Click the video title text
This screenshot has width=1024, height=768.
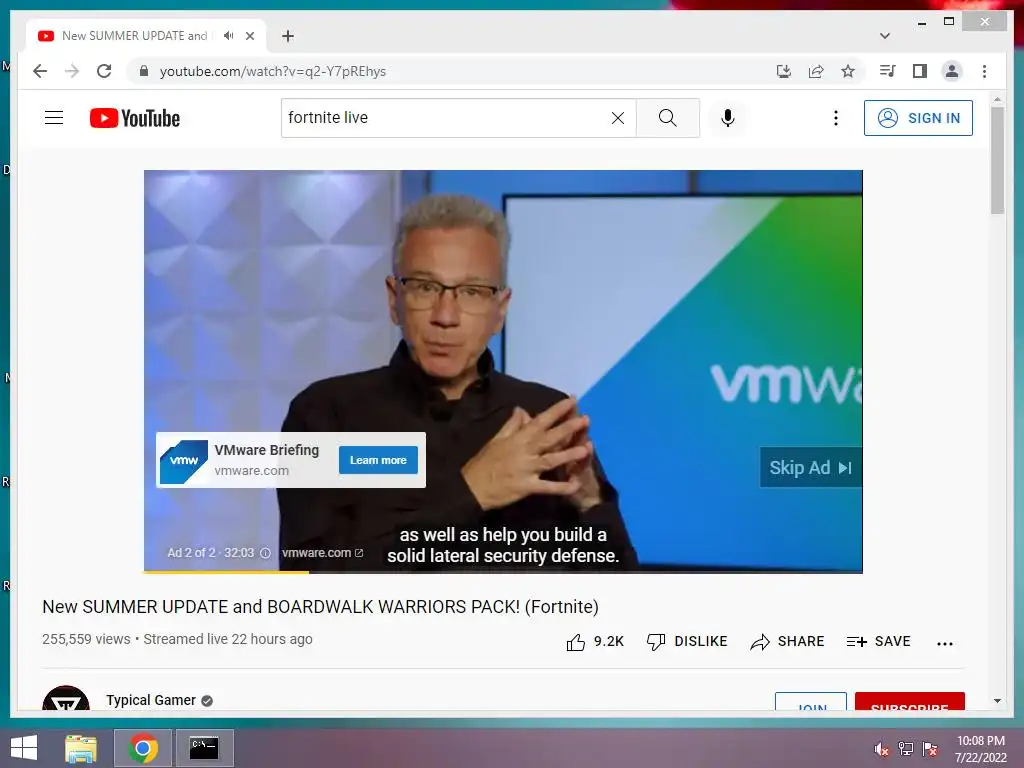click(x=321, y=607)
